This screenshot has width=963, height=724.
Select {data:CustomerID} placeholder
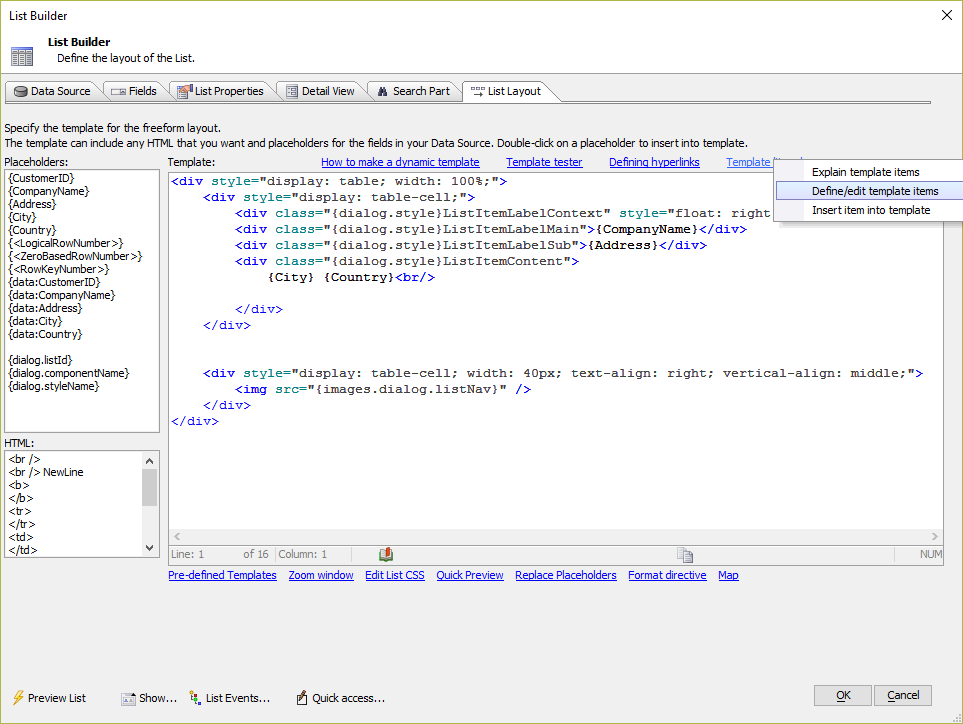[54, 282]
